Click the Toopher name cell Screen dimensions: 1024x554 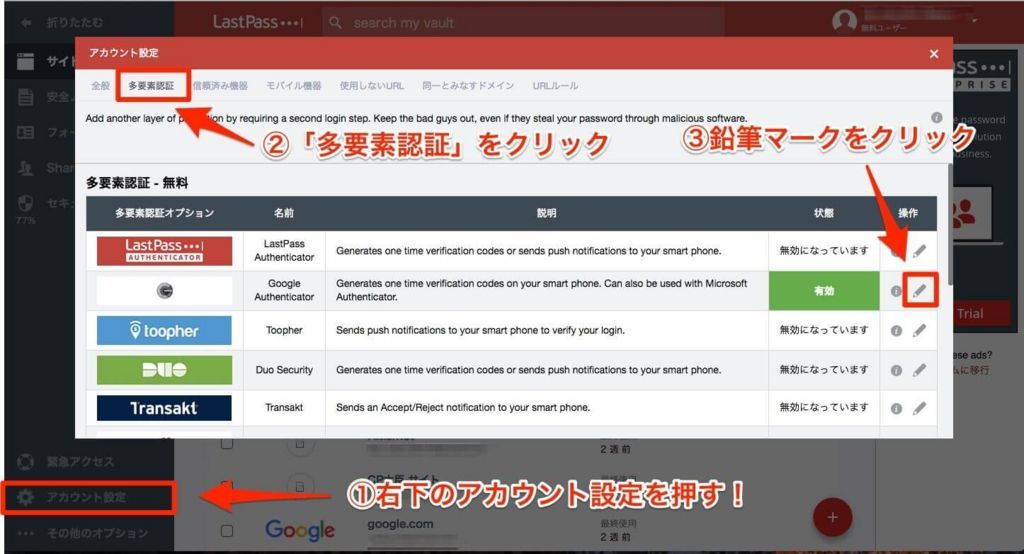[x=284, y=331]
